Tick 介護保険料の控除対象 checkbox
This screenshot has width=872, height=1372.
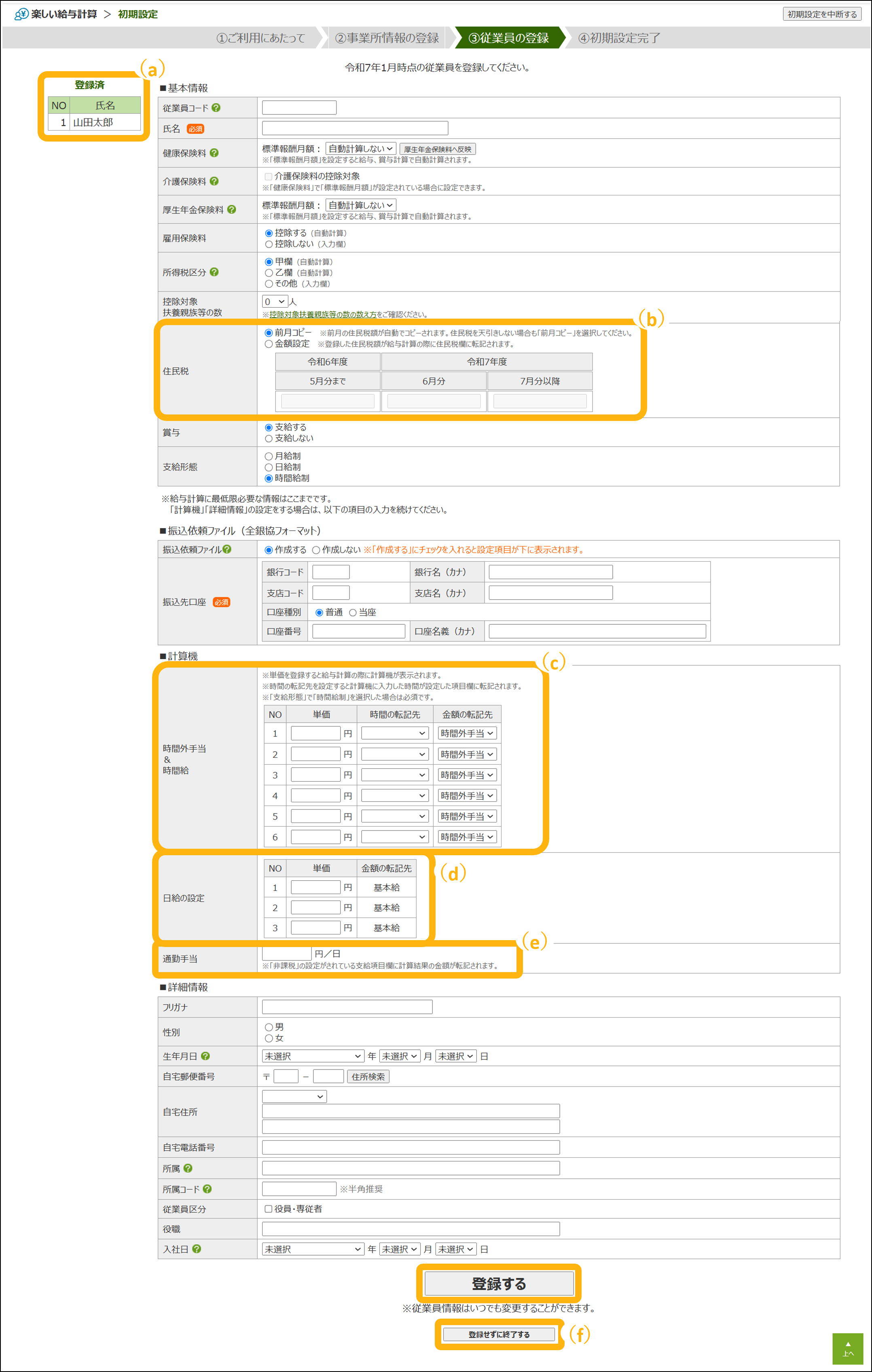pos(269,177)
